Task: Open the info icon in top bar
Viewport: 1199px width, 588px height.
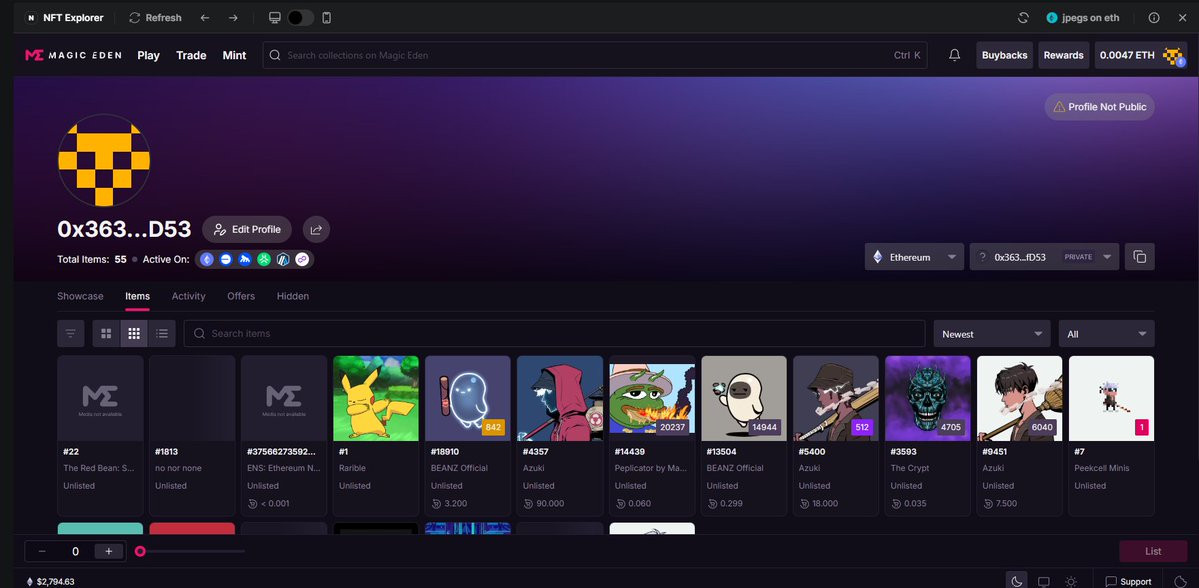Action: (x=1154, y=18)
